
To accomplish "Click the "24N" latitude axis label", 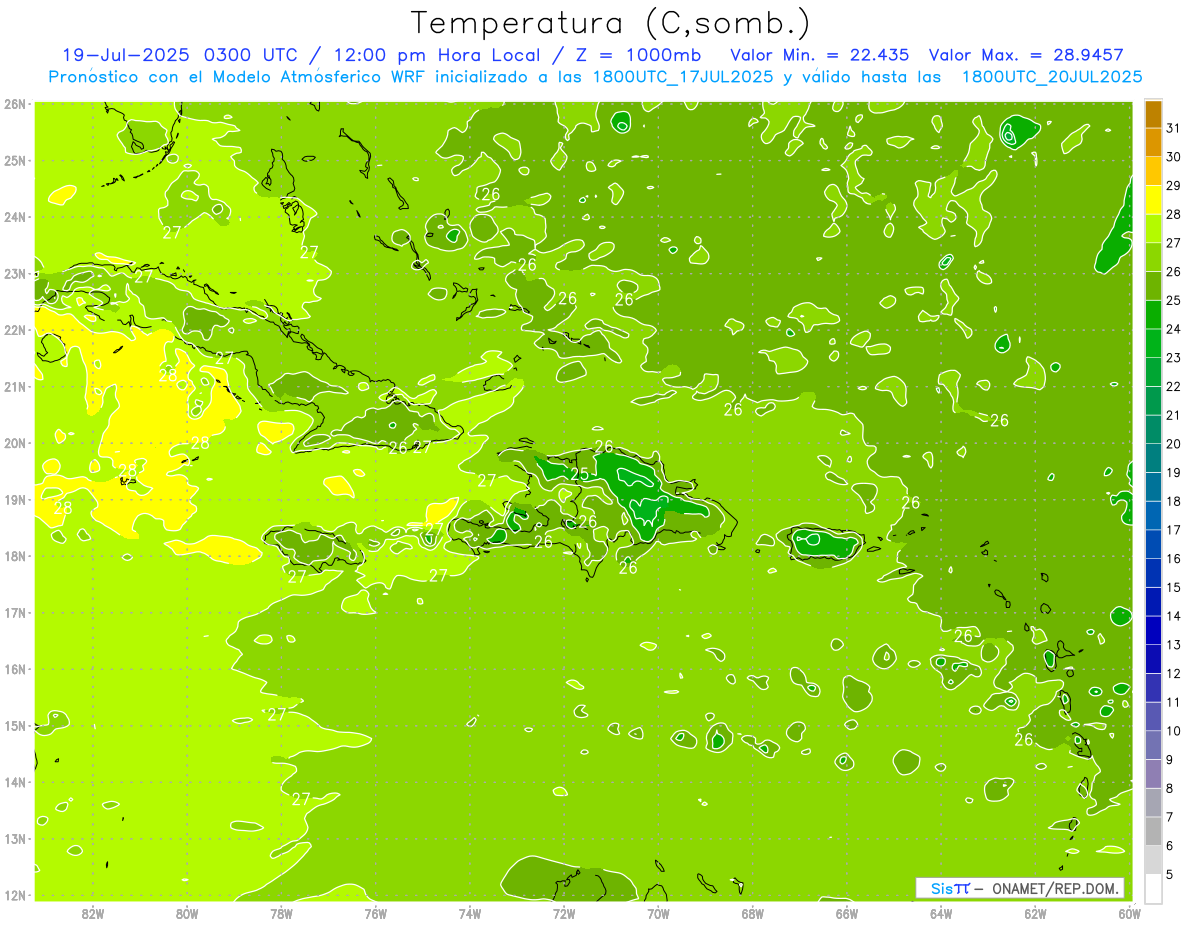I will click(14, 217).
